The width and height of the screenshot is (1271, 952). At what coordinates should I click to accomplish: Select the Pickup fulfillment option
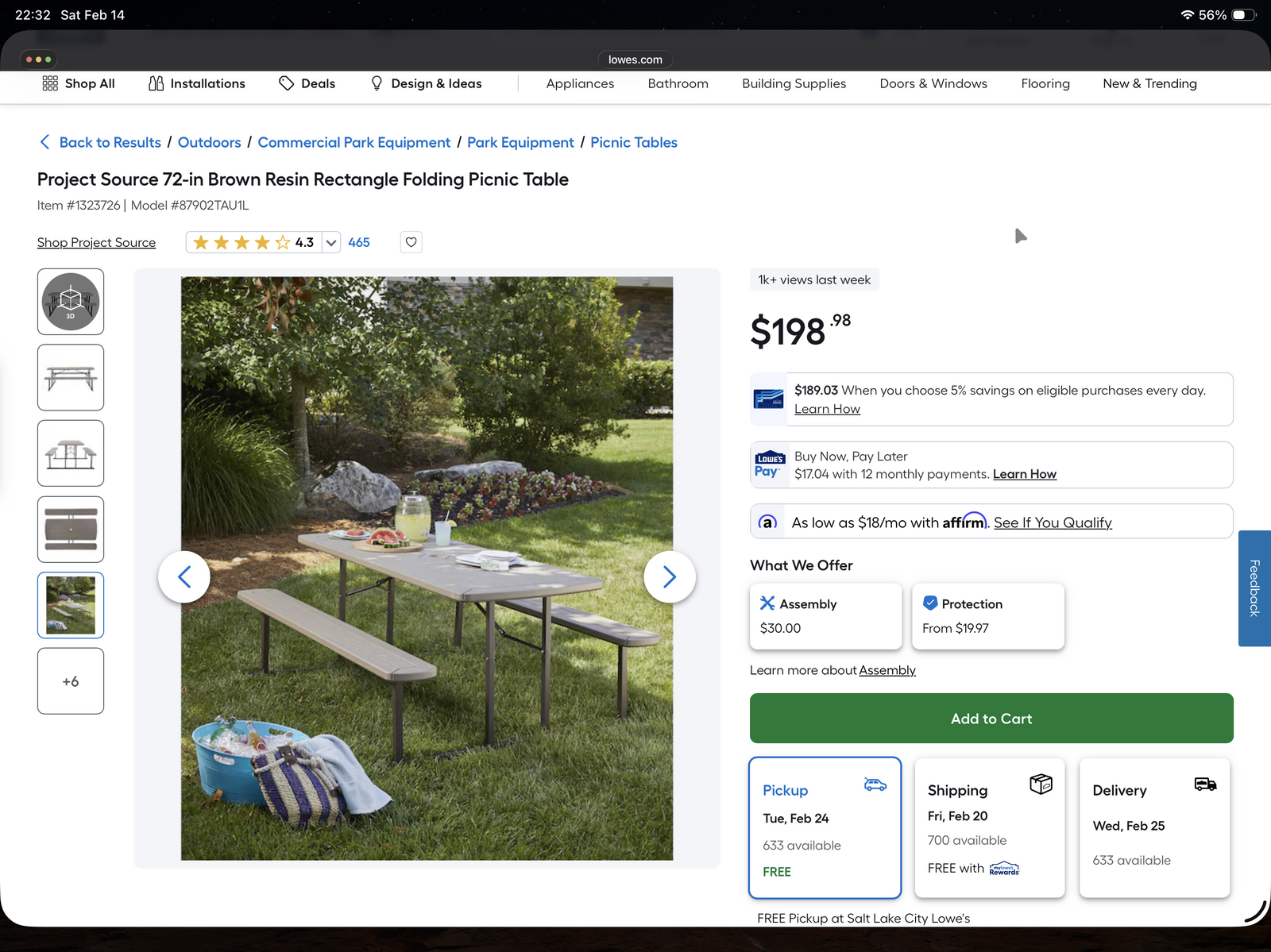(825, 827)
